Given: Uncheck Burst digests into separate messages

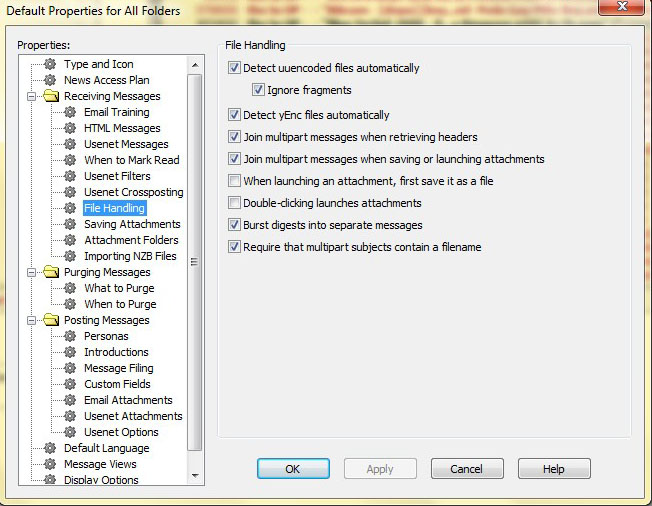Looking at the screenshot, I should click(234, 225).
